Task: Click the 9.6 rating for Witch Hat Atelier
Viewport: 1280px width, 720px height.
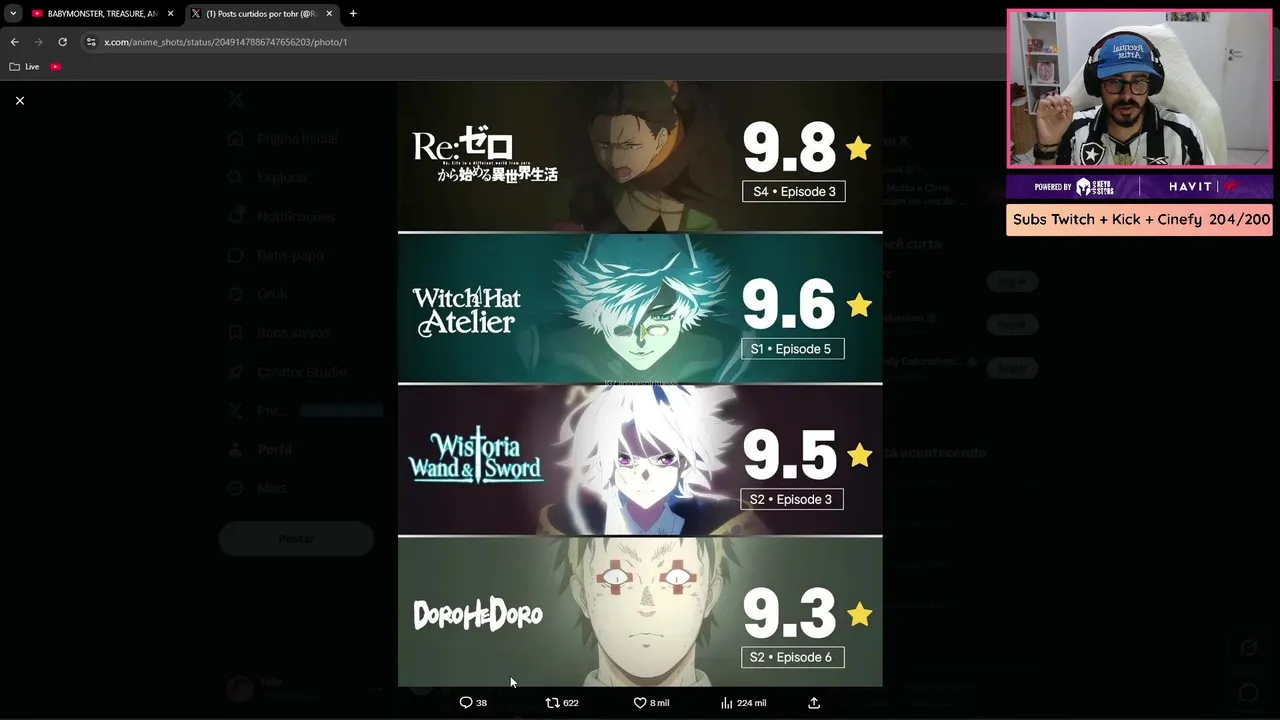Action: [x=789, y=304]
